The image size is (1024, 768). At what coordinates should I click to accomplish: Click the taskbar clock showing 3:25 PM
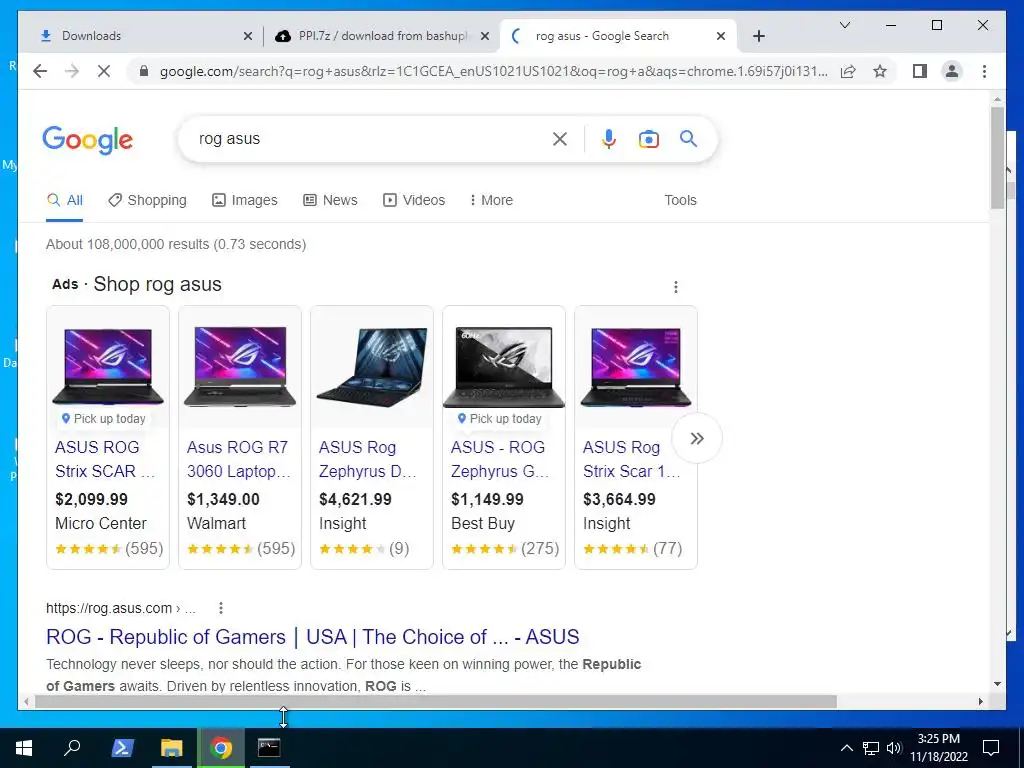[938, 748]
